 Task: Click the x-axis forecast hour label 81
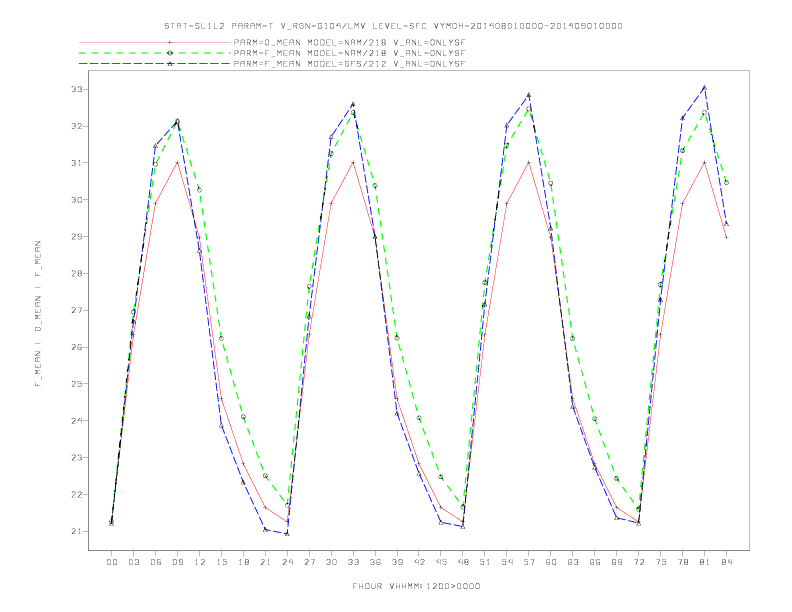pyautogui.click(x=705, y=562)
